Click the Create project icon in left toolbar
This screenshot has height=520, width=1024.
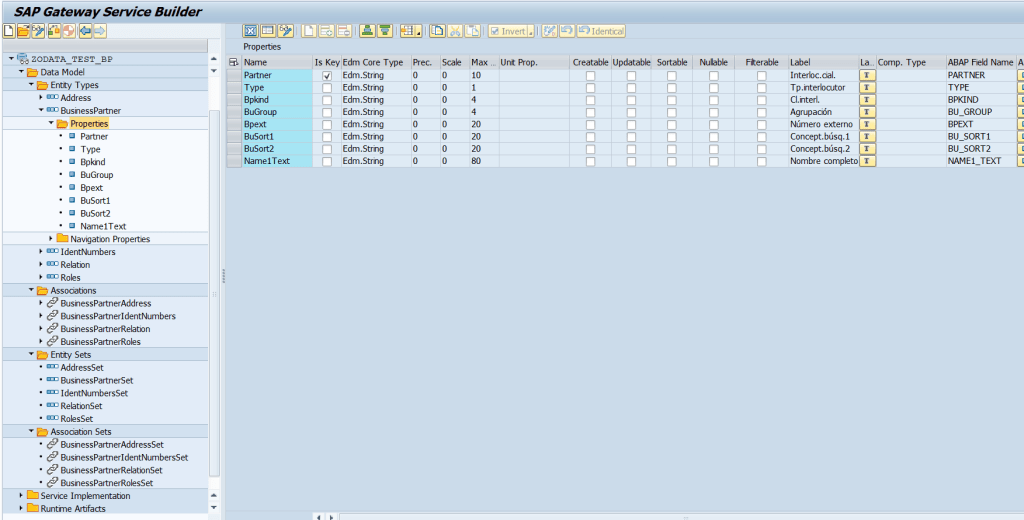(9, 32)
